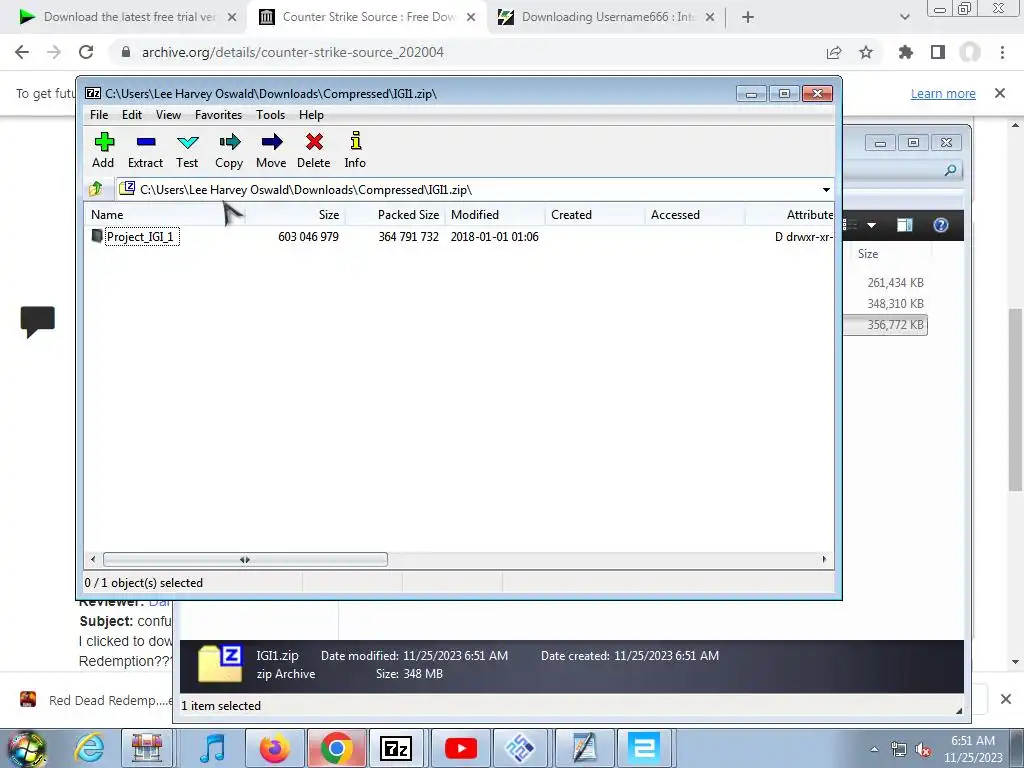
Task: Open the Windows Start menu
Action: (26, 748)
